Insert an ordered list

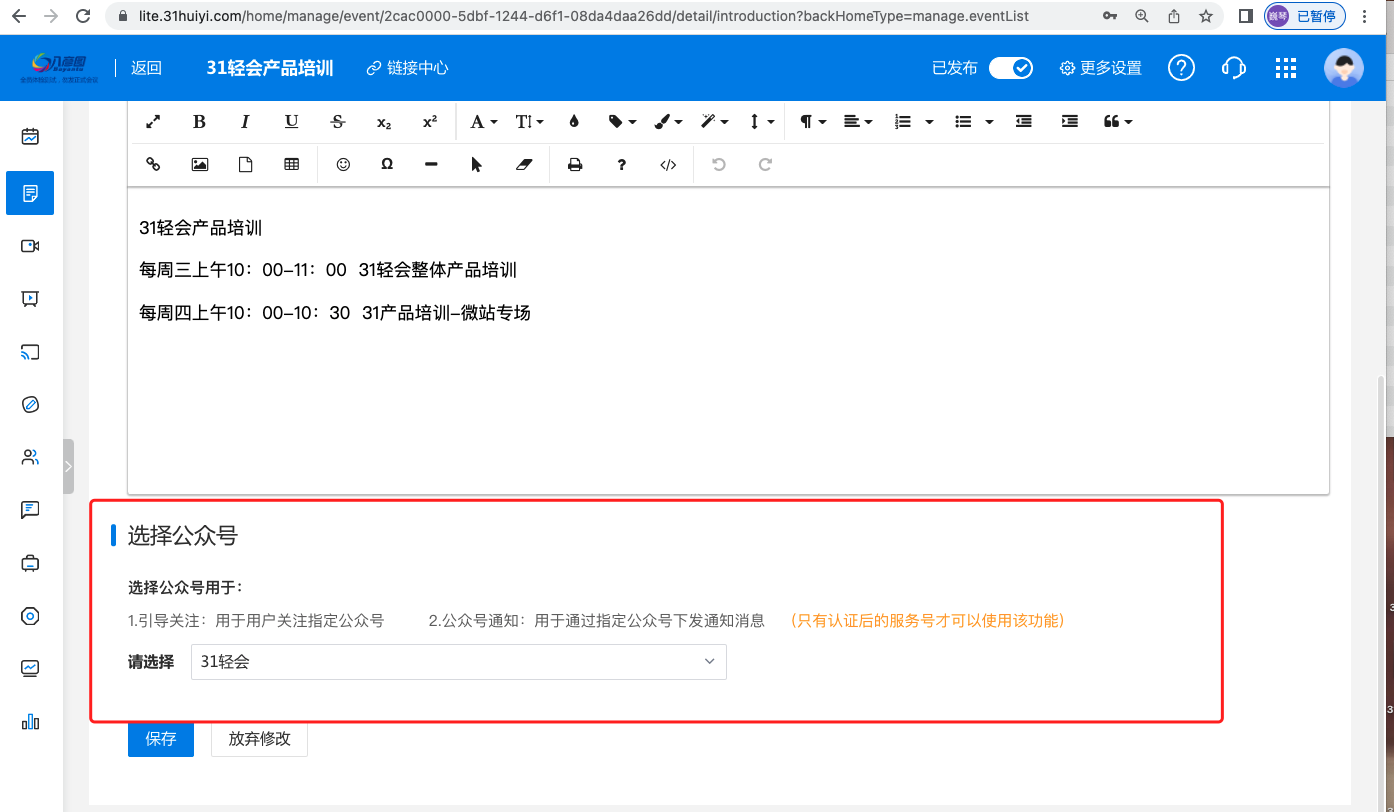click(903, 121)
